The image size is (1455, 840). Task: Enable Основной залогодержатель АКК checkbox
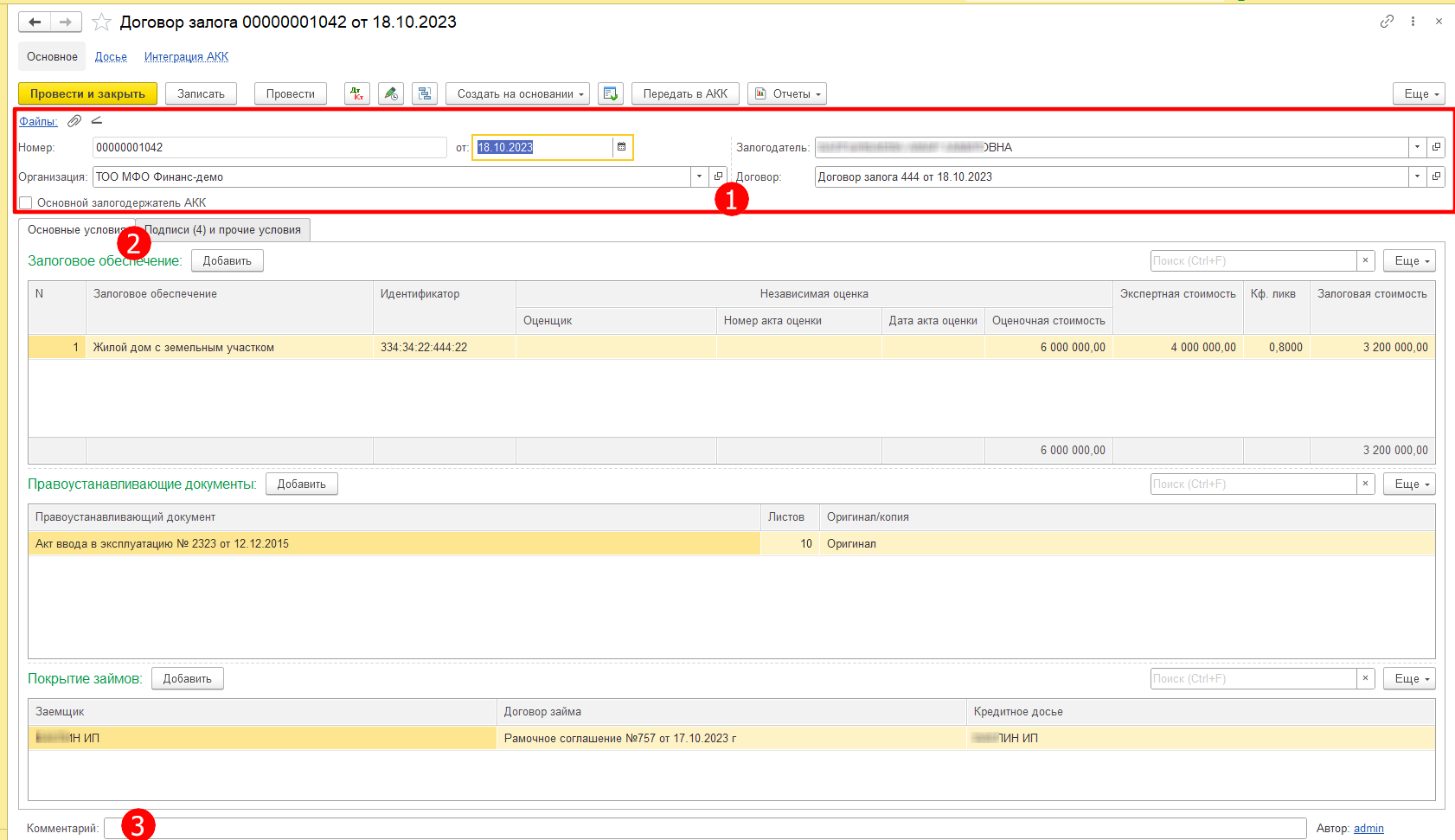pos(26,202)
